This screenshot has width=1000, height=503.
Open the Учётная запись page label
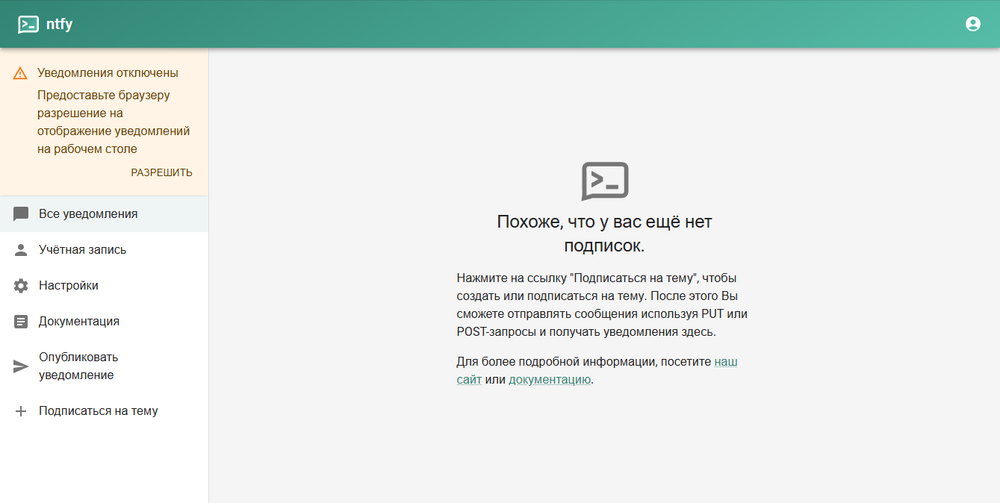point(82,250)
